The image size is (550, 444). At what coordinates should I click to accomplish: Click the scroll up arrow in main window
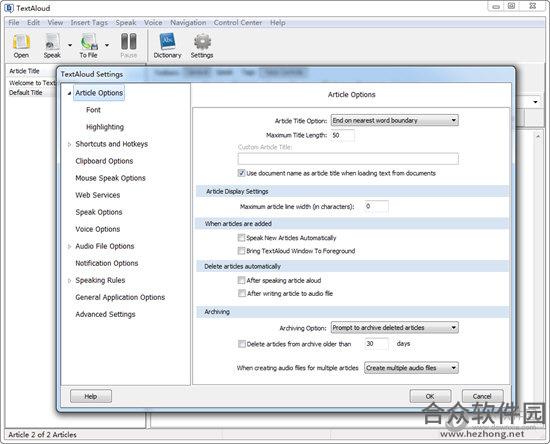[538, 136]
